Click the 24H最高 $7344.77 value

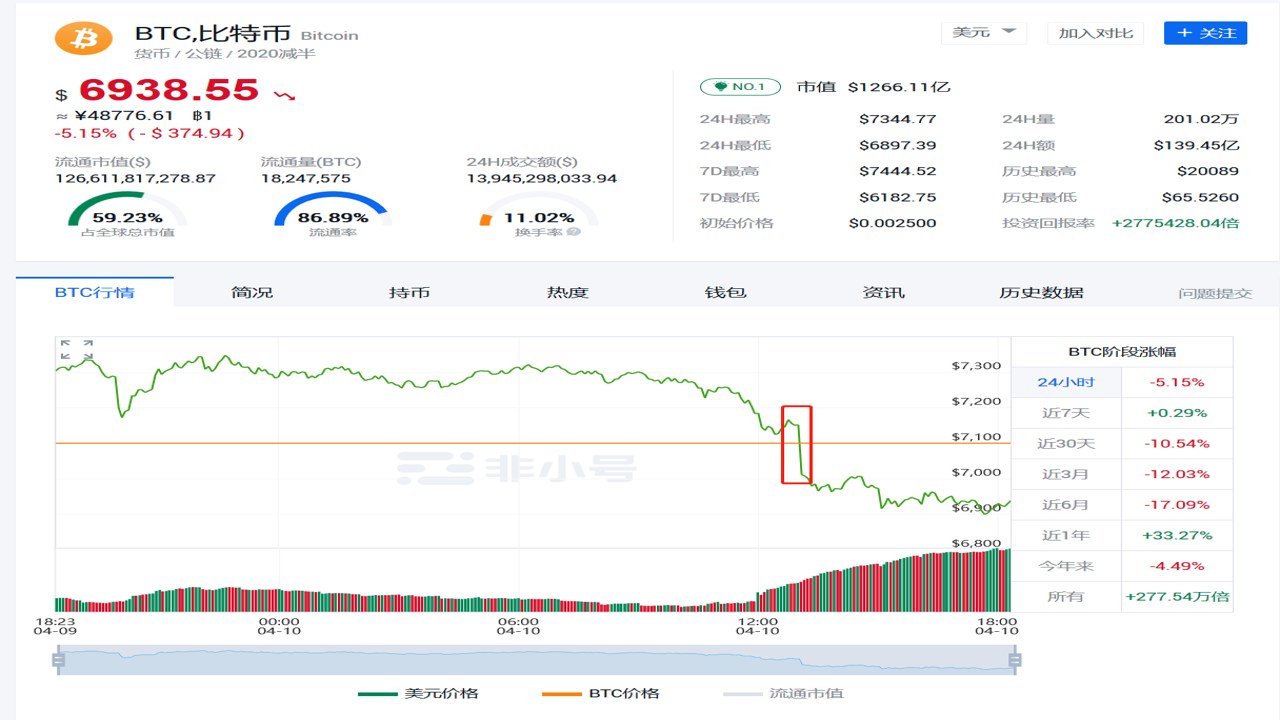coord(898,119)
